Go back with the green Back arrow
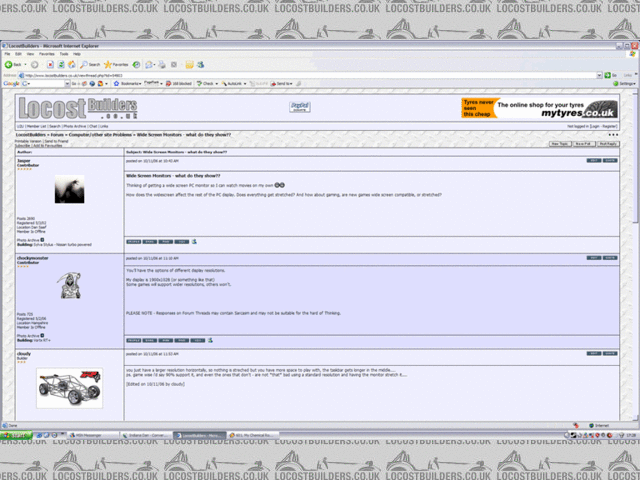The height and width of the screenshot is (480, 640). pos(13,64)
